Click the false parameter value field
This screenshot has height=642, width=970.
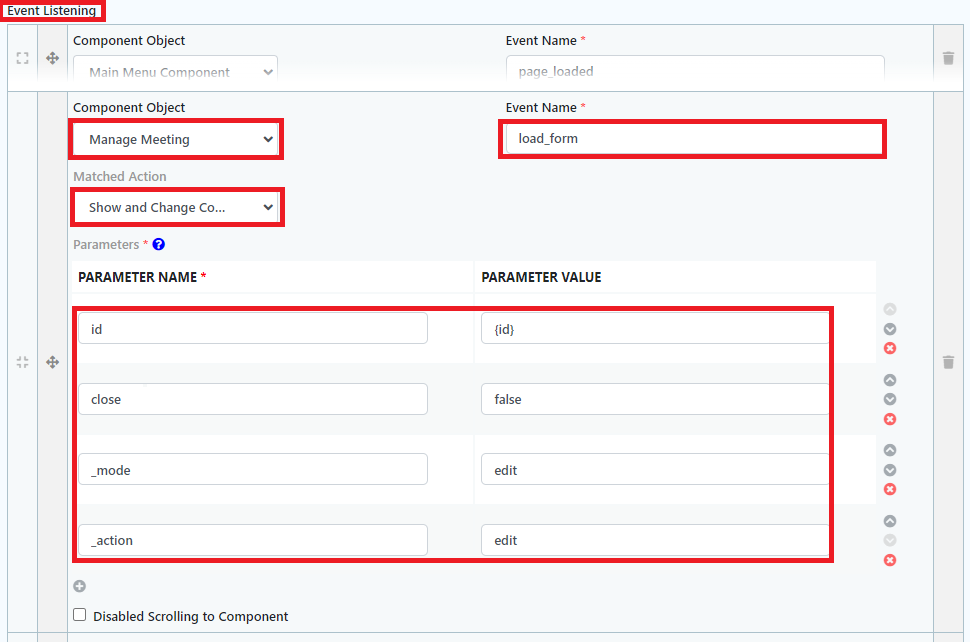(654, 399)
